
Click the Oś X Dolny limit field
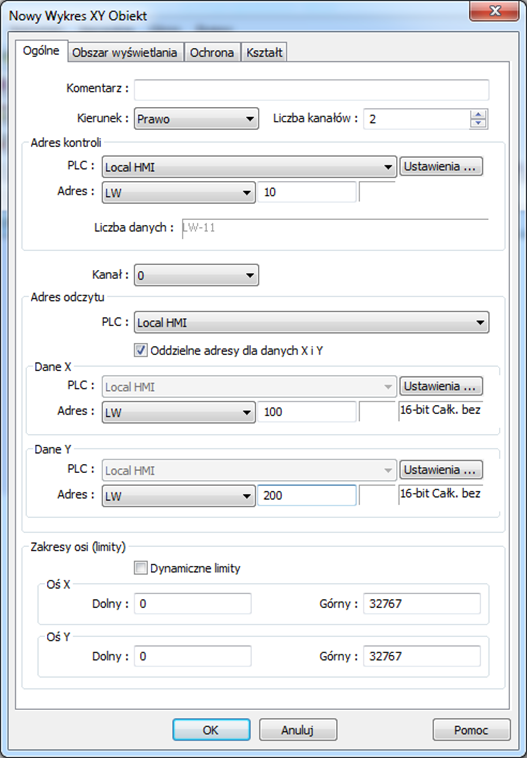[193, 604]
